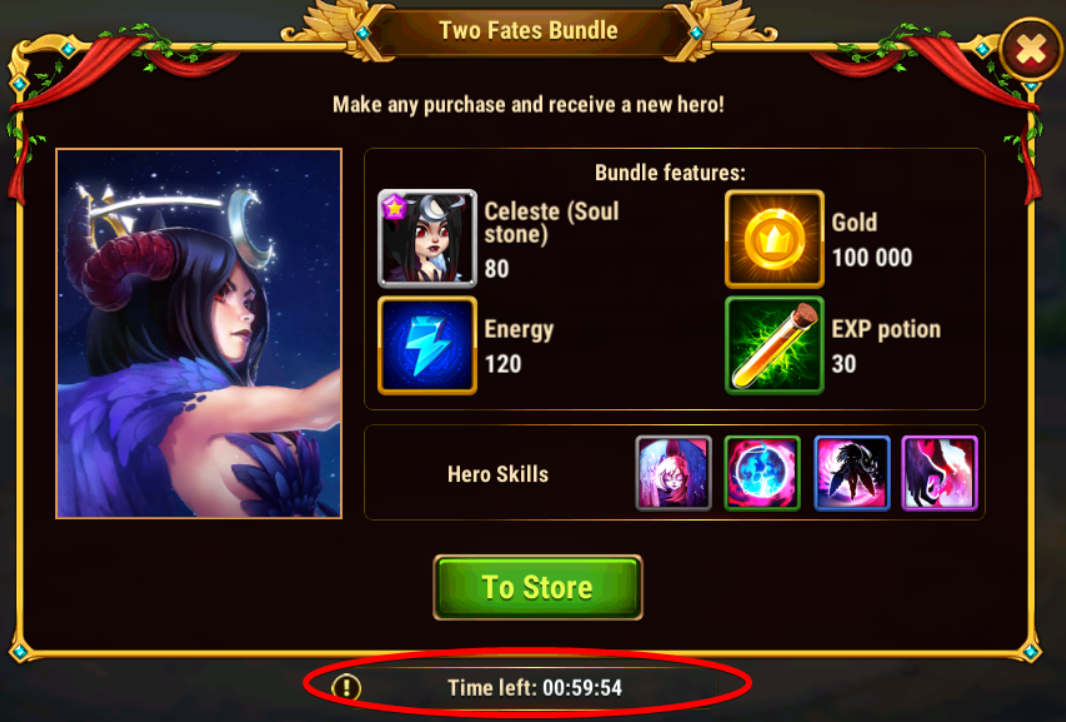Select the Gold coin icon
1066x722 pixels.
pyautogui.click(x=774, y=239)
